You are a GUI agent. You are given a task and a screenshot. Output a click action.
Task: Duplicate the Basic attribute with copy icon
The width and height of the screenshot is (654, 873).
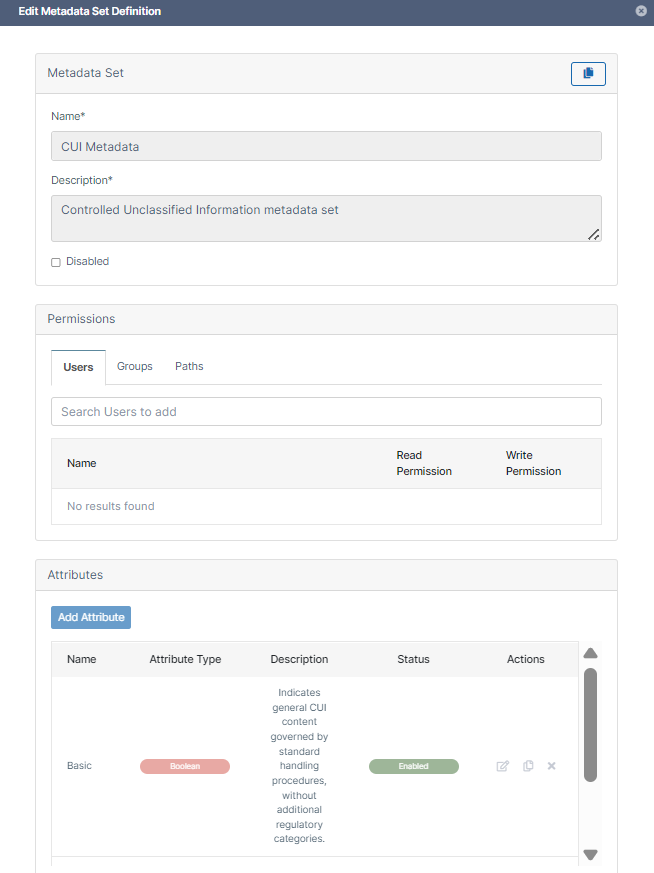click(x=528, y=766)
